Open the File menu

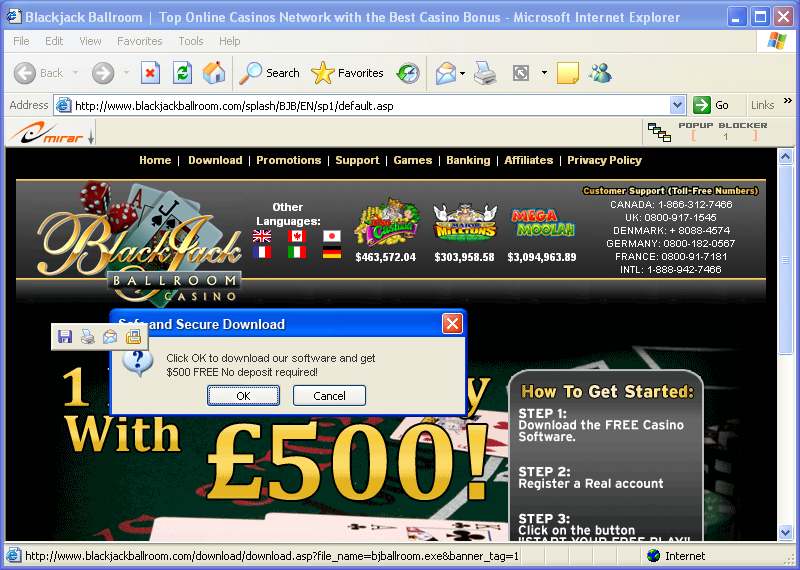pyautogui.click(x=21, y=41)
